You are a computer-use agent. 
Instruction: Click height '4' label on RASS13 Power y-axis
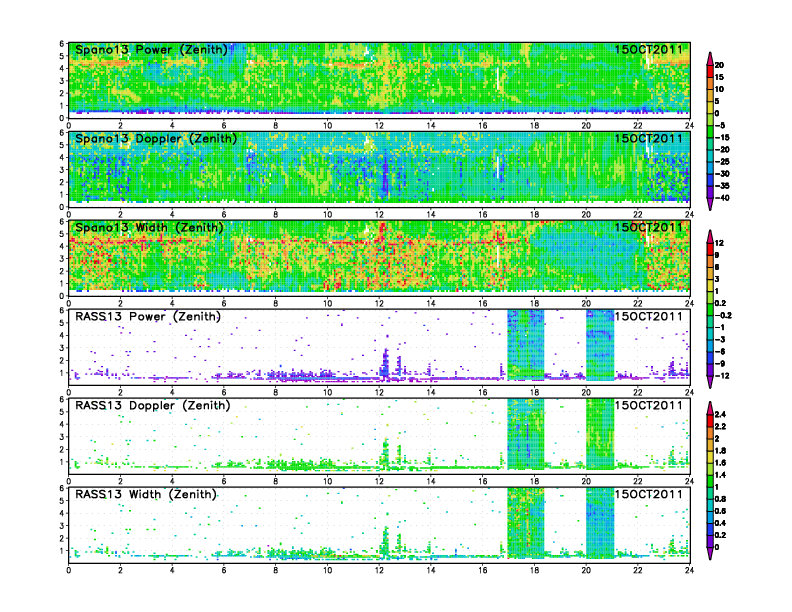click(62, 335)
